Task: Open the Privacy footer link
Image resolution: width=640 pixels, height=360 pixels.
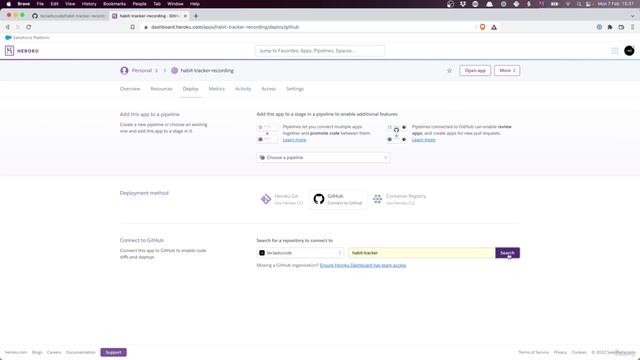Action: pyautogui.click(x=560, y=352)
